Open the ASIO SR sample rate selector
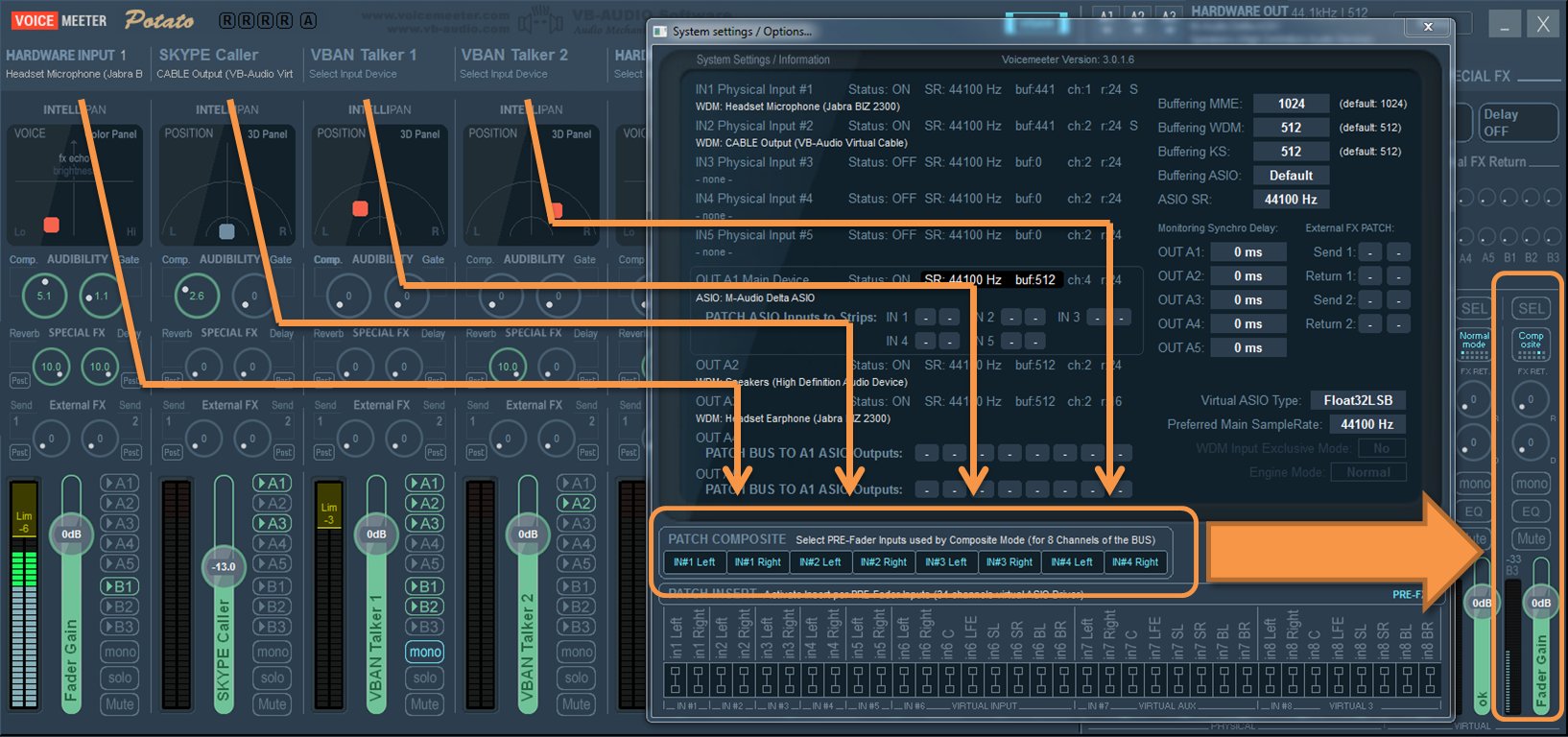1568x737 pixels. point(1291,200)
